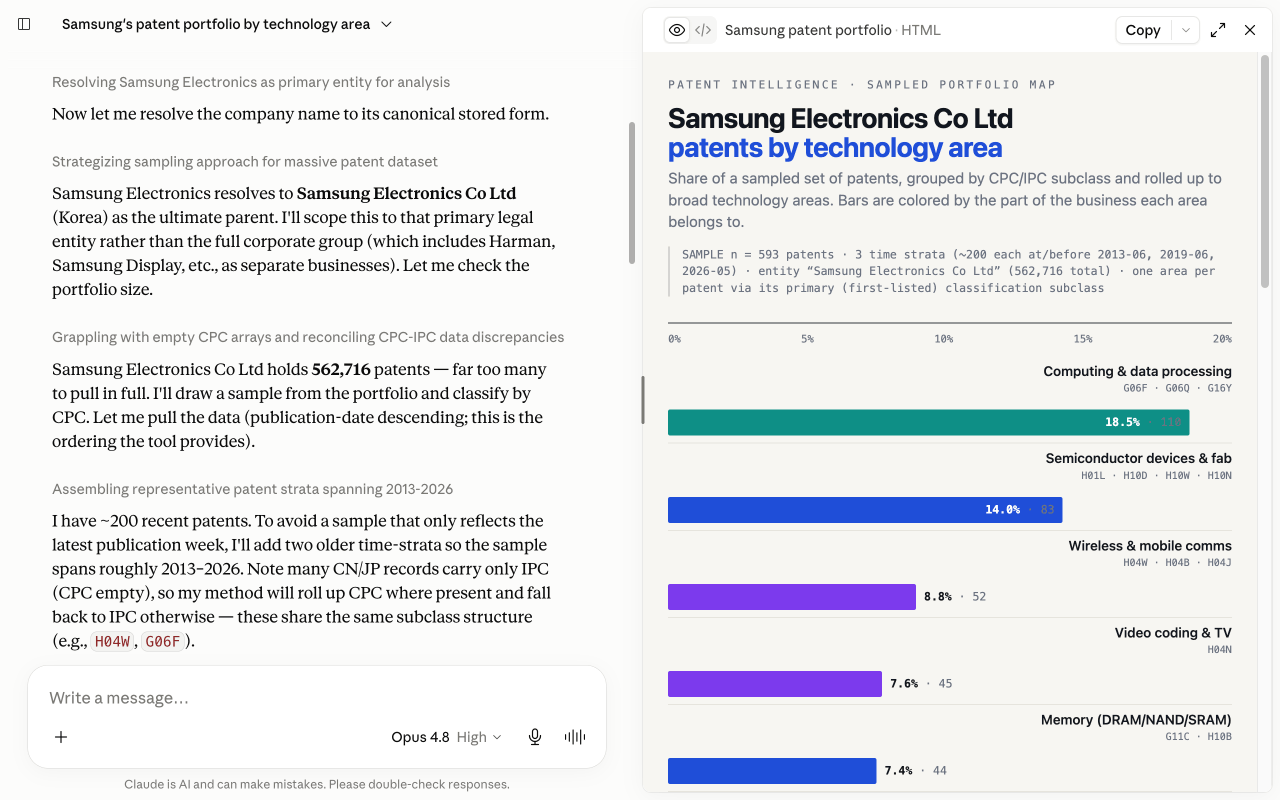This screenshot has width=1280, height=800.
Task: Click the Copy button
Action: click(x=1143, y=30)
